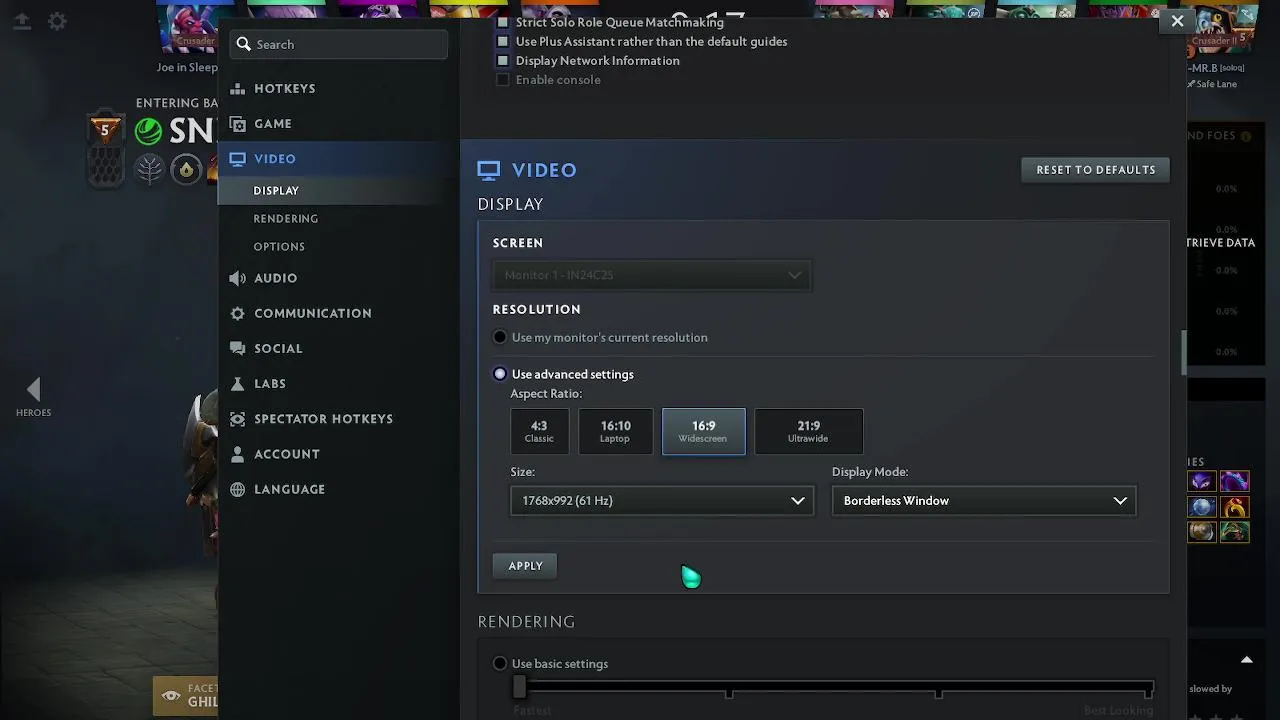Click the Hotkeys keyboard icon in sidebar
The width and height of the screenshot is (1280, 720).
click(x=237, y=89)
